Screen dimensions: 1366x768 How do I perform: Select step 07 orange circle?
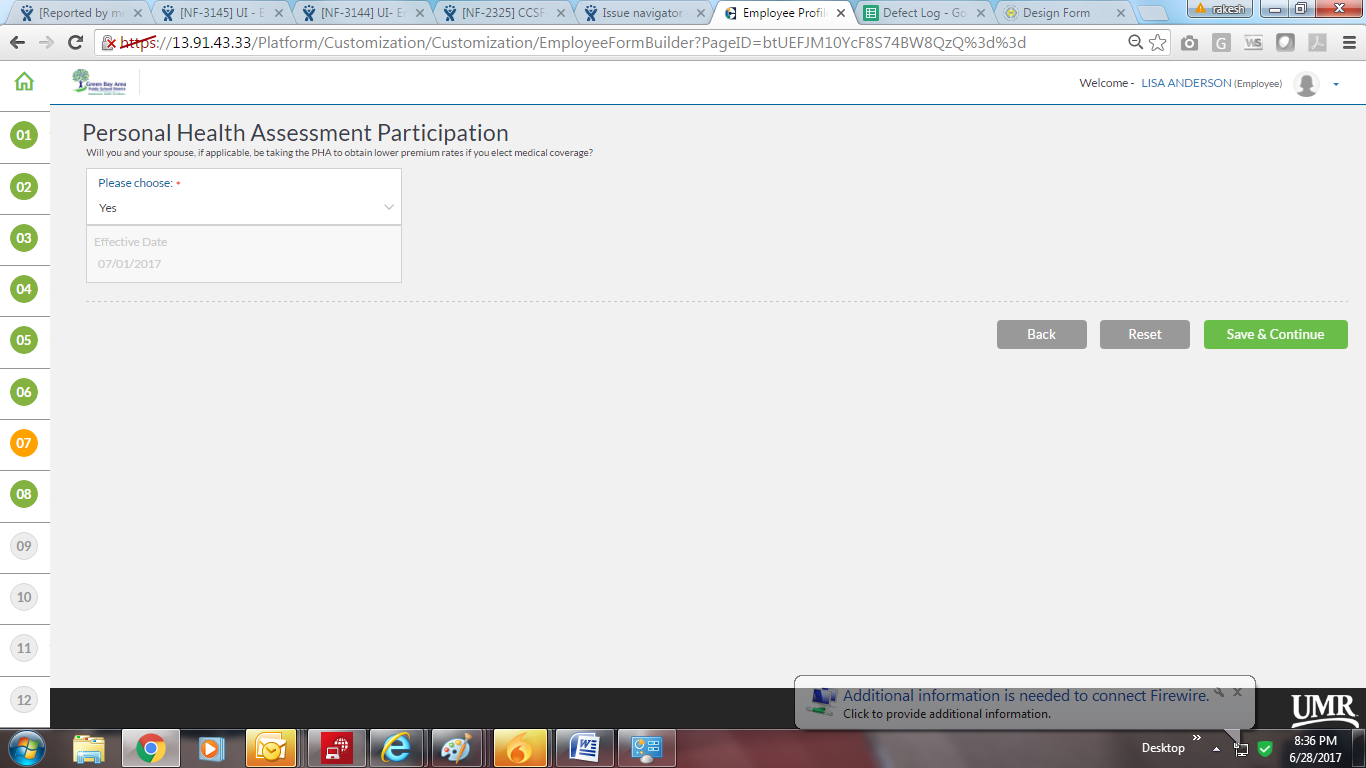click(24, 443)
